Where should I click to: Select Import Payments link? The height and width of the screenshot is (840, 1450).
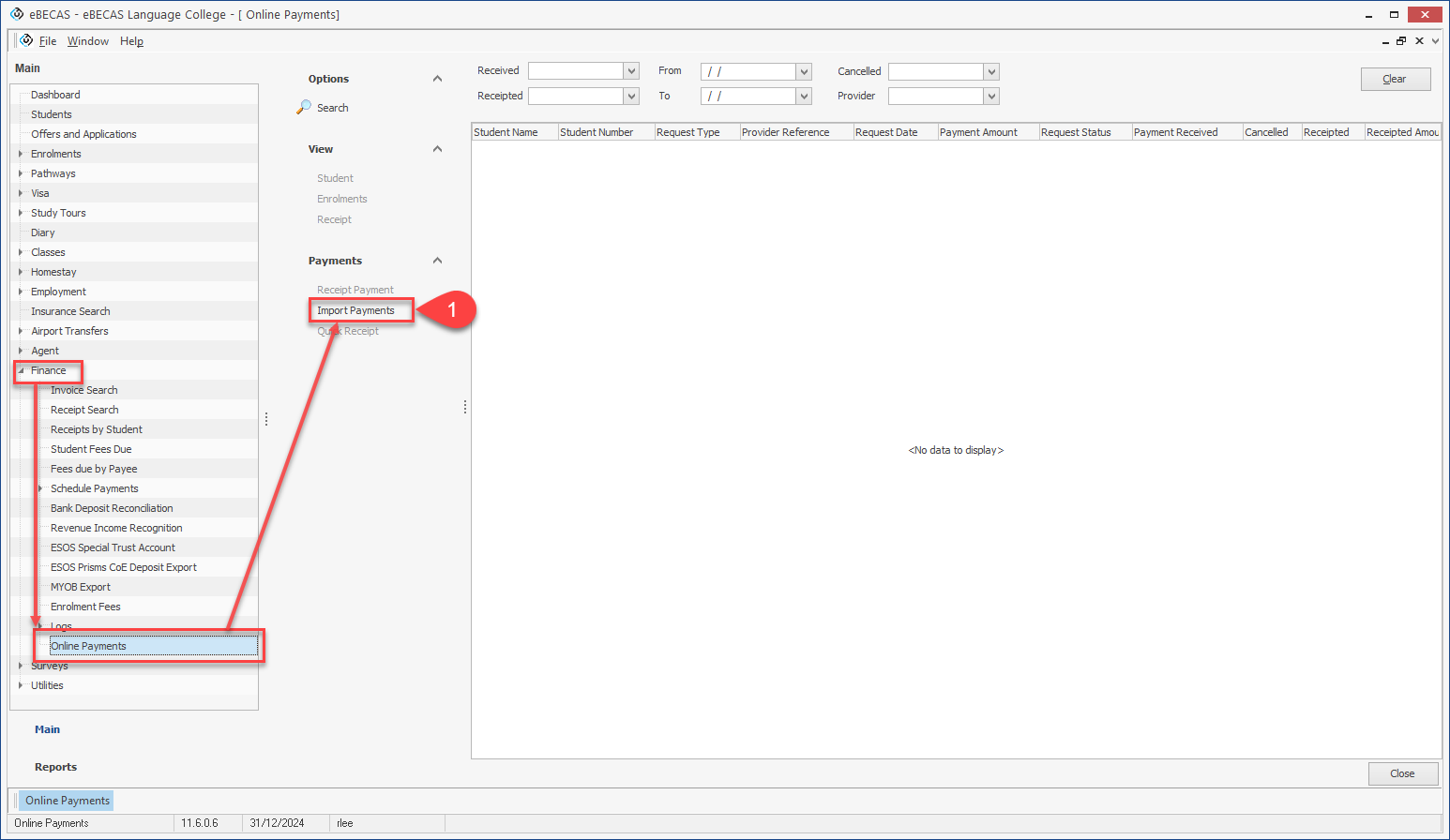click(355, 310)
